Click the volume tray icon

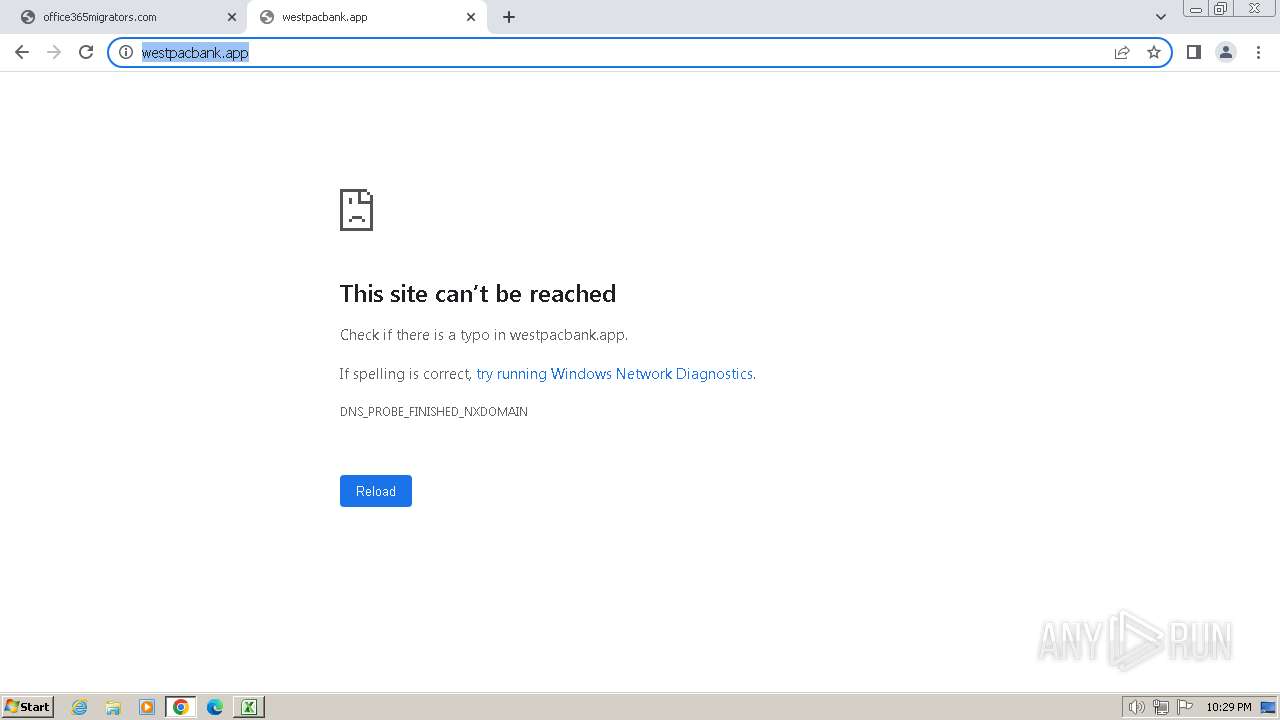pyautogui.click(x=1137, y=707)
